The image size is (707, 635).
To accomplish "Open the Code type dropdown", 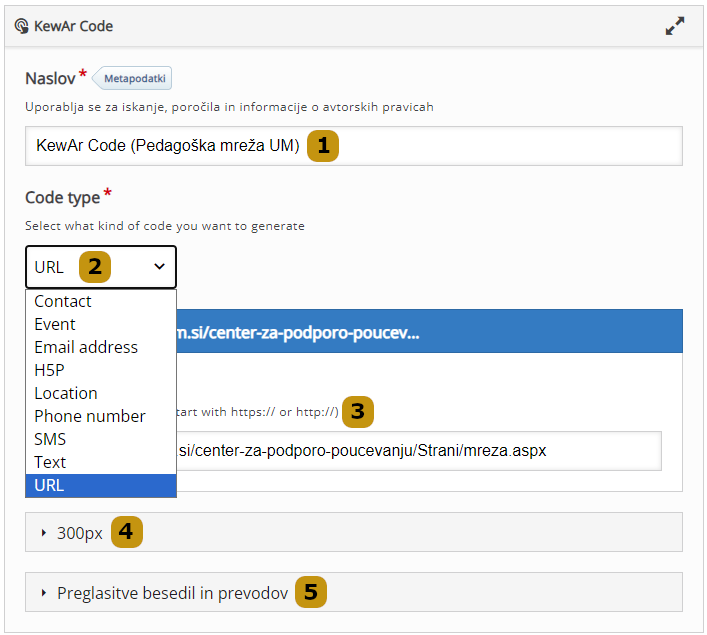I will (x=101, y=267).
